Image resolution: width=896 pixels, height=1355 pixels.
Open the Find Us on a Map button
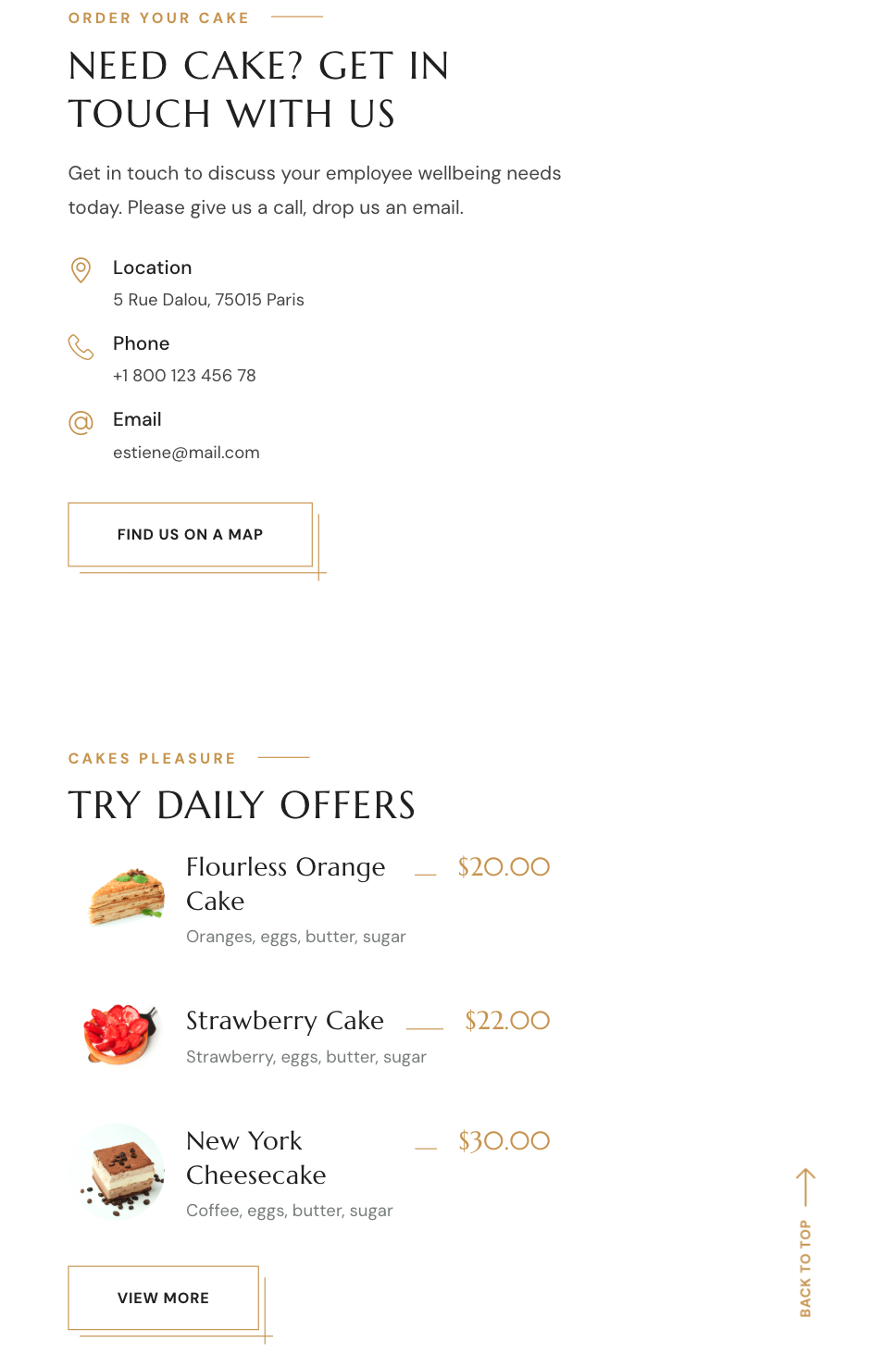pos(190,534)
